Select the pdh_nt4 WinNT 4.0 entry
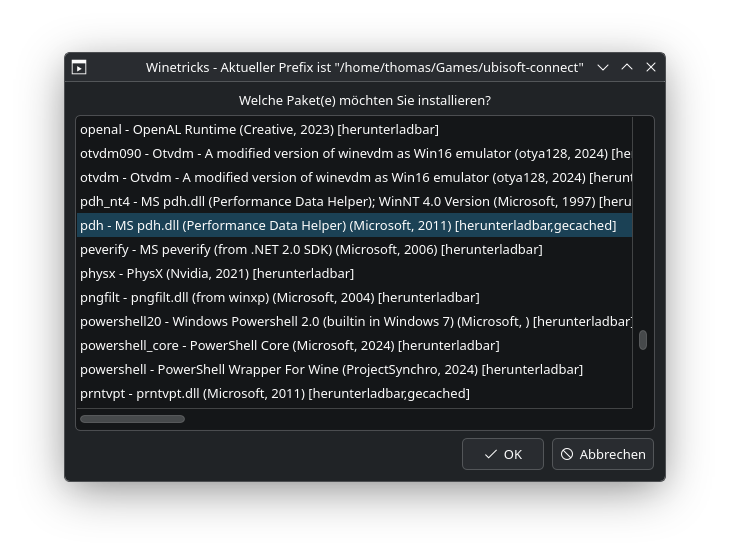The width and height of the screenshot is (730, 558). tap(354, 202)
